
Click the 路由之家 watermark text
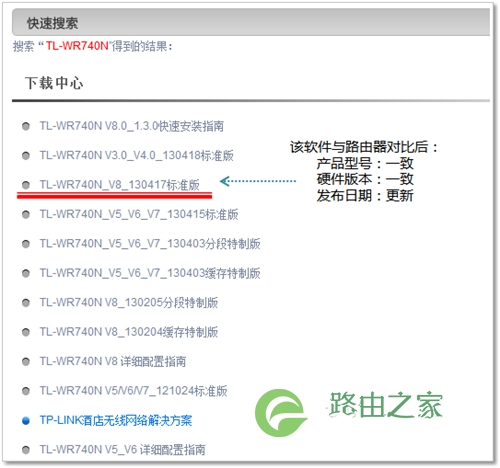click(x=385, y=405)
